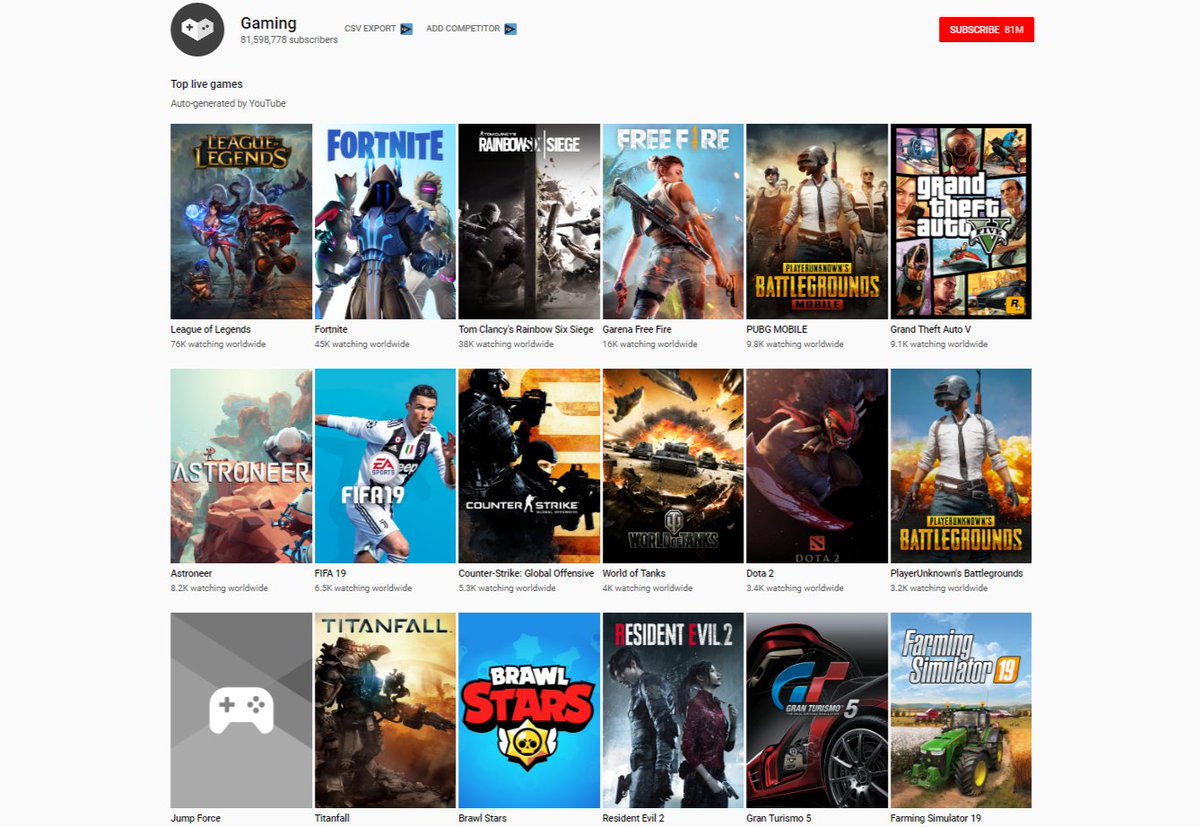This screenshot has width=1200, height=827.
Task: Open the Resident Evil 2 cover
Action: pyautogui.click(x=673, y=710)
